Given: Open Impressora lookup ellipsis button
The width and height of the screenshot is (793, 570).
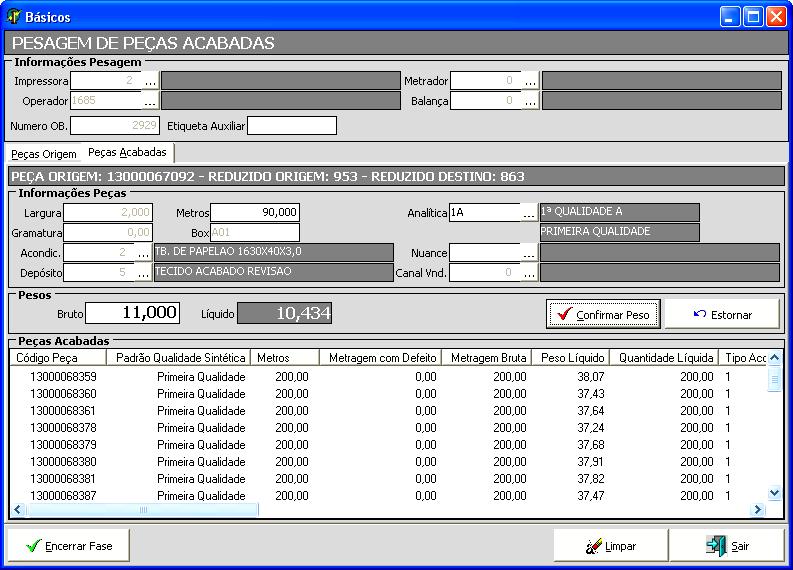Looking at the screenshot, I should tap(149, 81).
